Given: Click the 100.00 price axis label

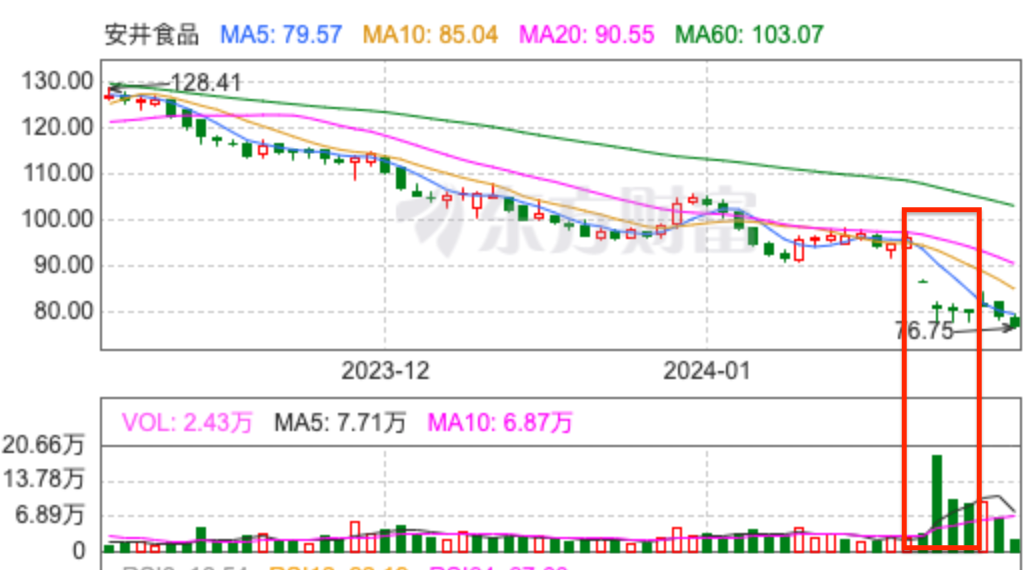Looking at the screenshot, I should tap(58, 219).
